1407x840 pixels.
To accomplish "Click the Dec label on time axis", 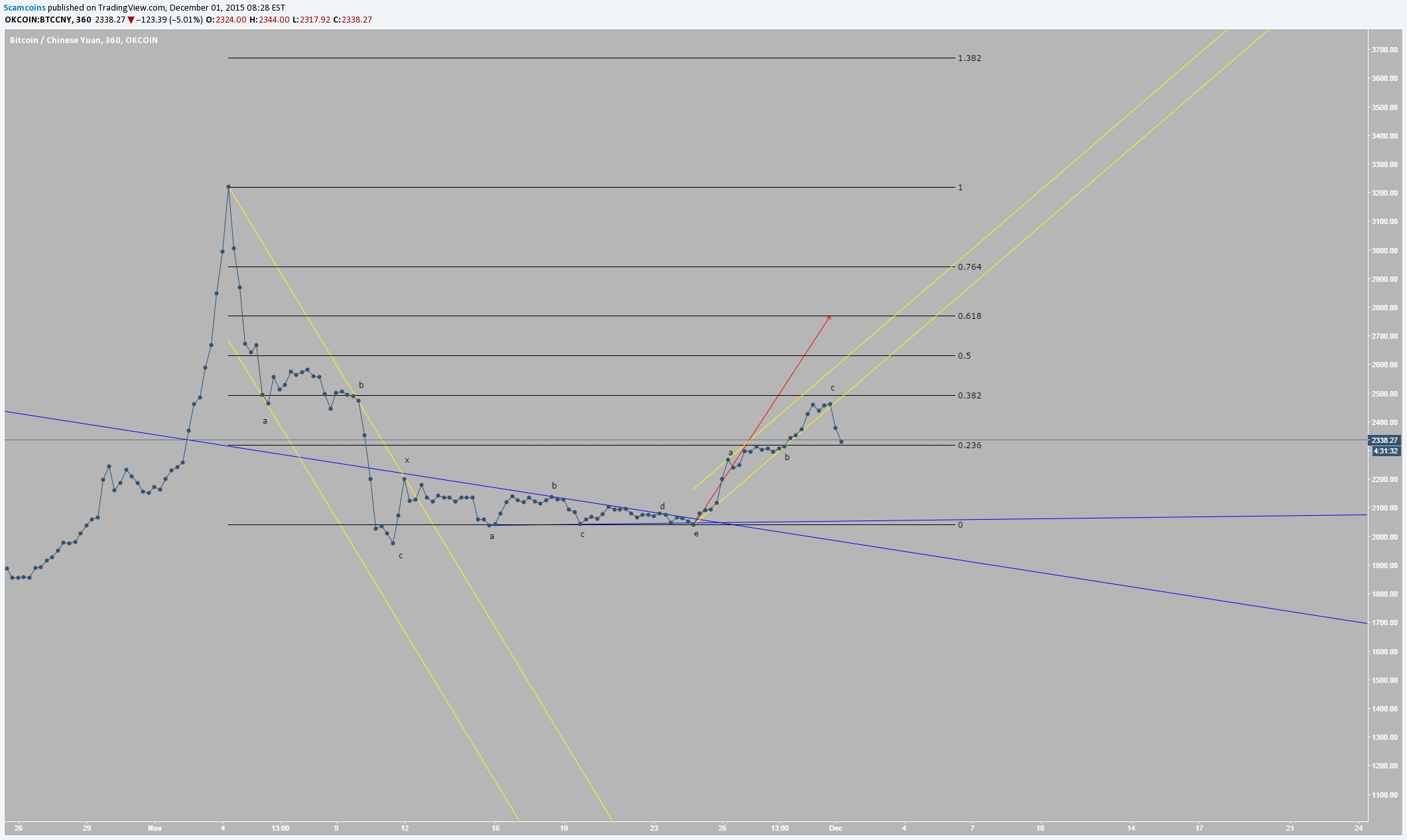I will (836, 828).
